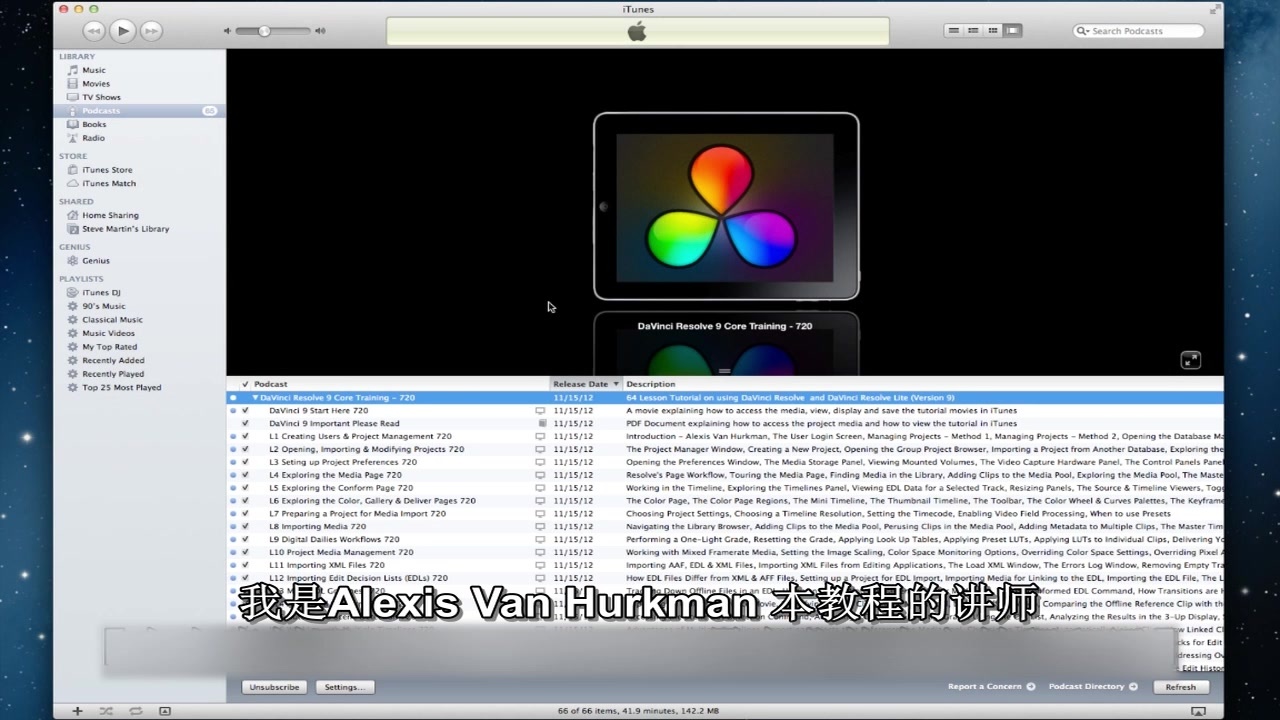The width and height of the screenshot is (1280, 720).
Task: Follow the Report a Concern link
Action: tap(991, 687)
